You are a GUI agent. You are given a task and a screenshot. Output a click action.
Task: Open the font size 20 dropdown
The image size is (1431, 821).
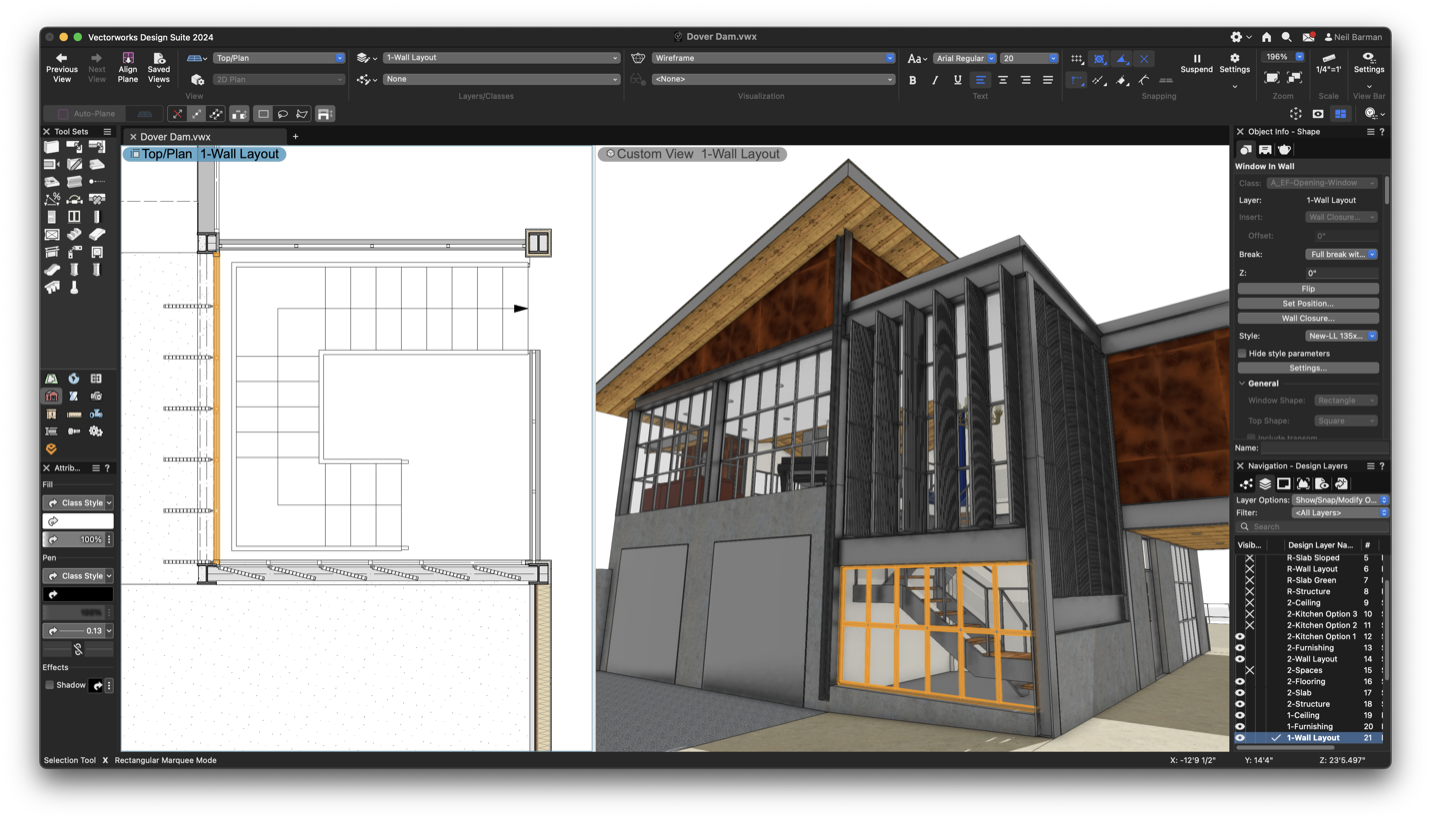pos(1029,58)
